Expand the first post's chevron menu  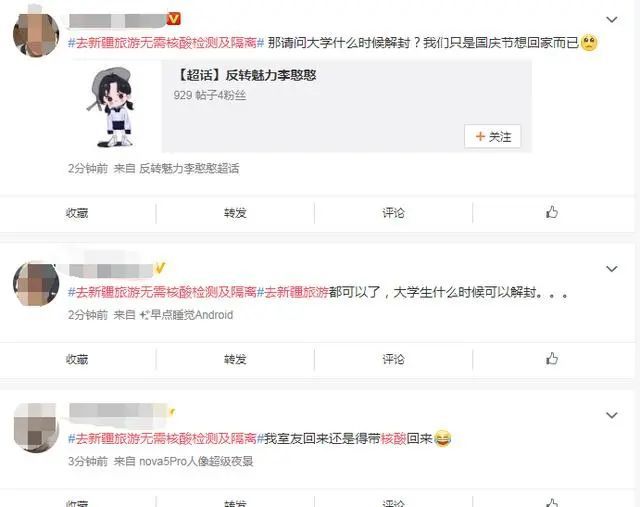611,19
